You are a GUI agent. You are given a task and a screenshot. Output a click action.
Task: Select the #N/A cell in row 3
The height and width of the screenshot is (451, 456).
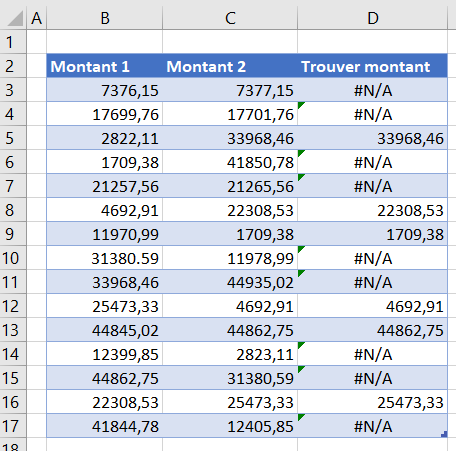click(x=373, y=90)
